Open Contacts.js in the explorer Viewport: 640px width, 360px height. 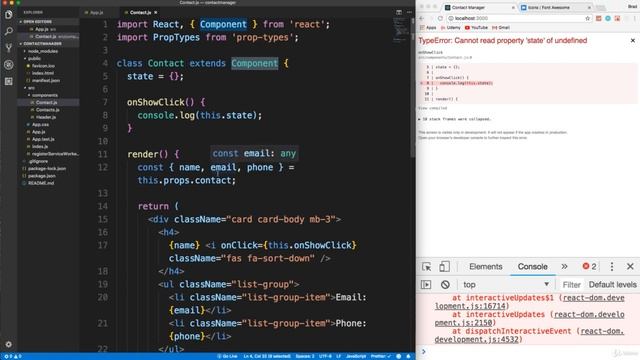pyautogui.click(x=47, y=110)
